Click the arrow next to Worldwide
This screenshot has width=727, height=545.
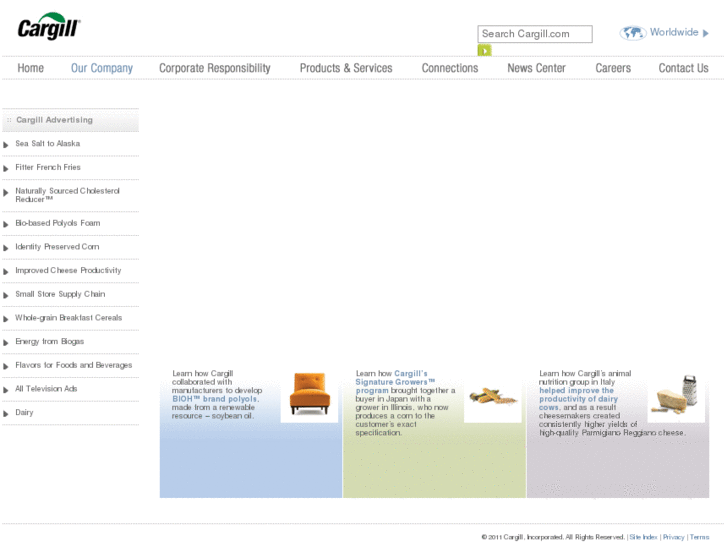pos(706,33)
